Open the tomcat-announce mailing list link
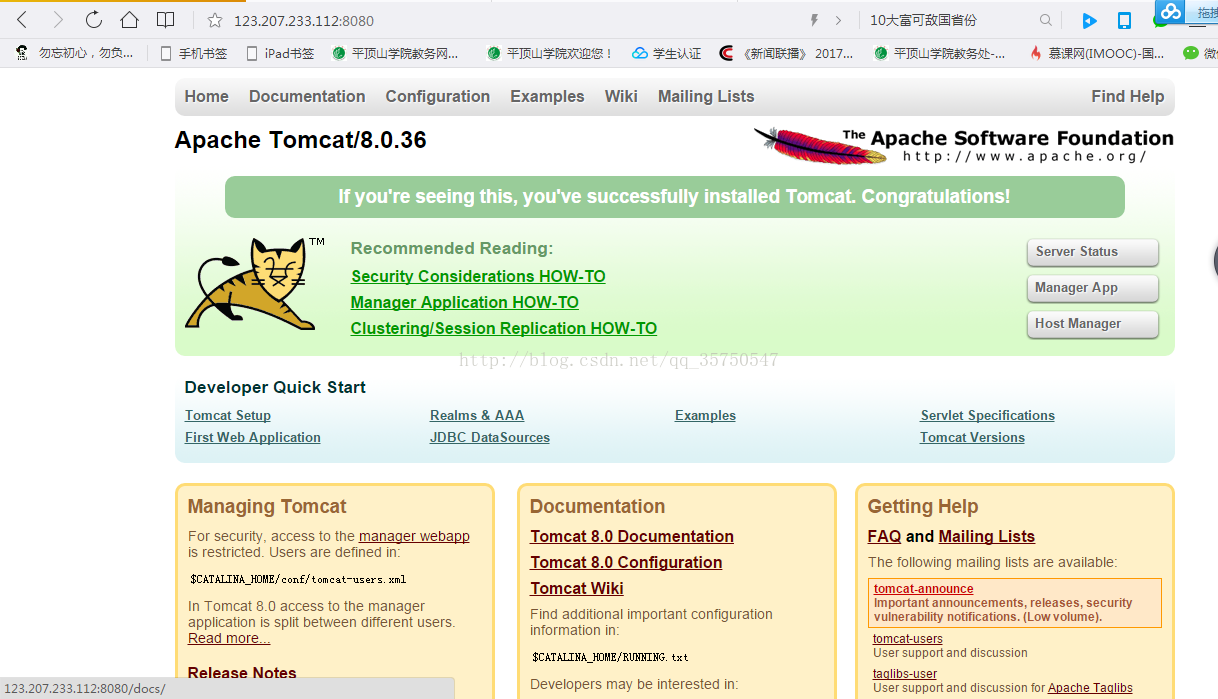The height and width of the screenshot is (699, 1218). click(923, 589)
